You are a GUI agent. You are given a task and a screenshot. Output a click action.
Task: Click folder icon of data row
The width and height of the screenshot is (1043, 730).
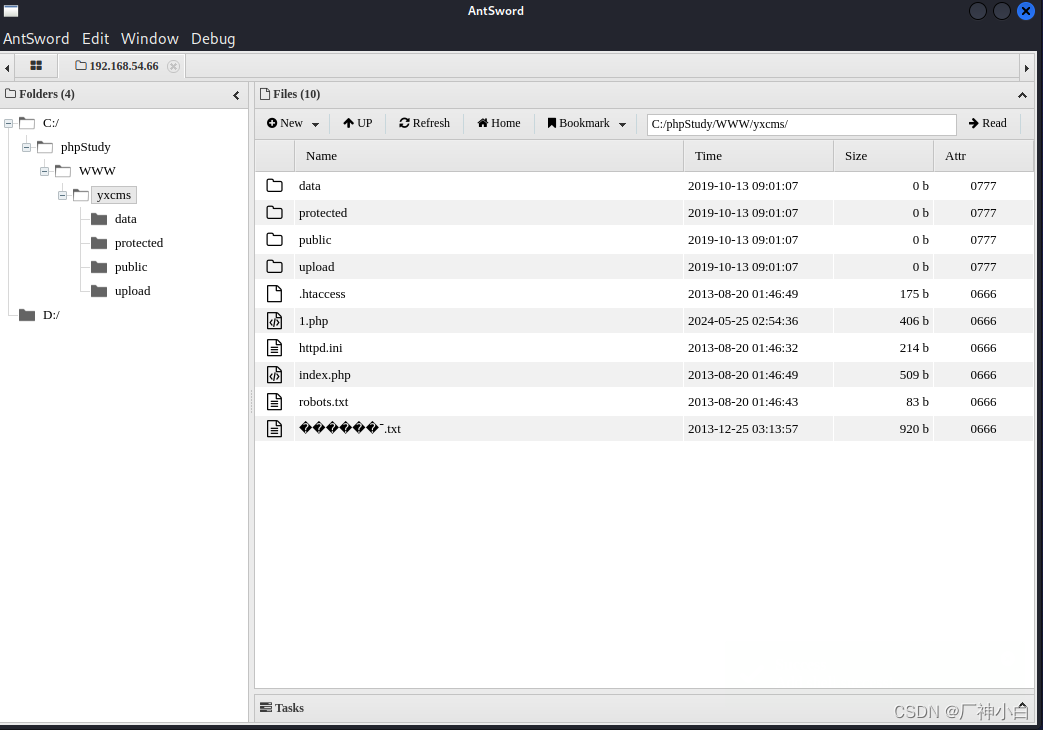click(x=275, y=186)
